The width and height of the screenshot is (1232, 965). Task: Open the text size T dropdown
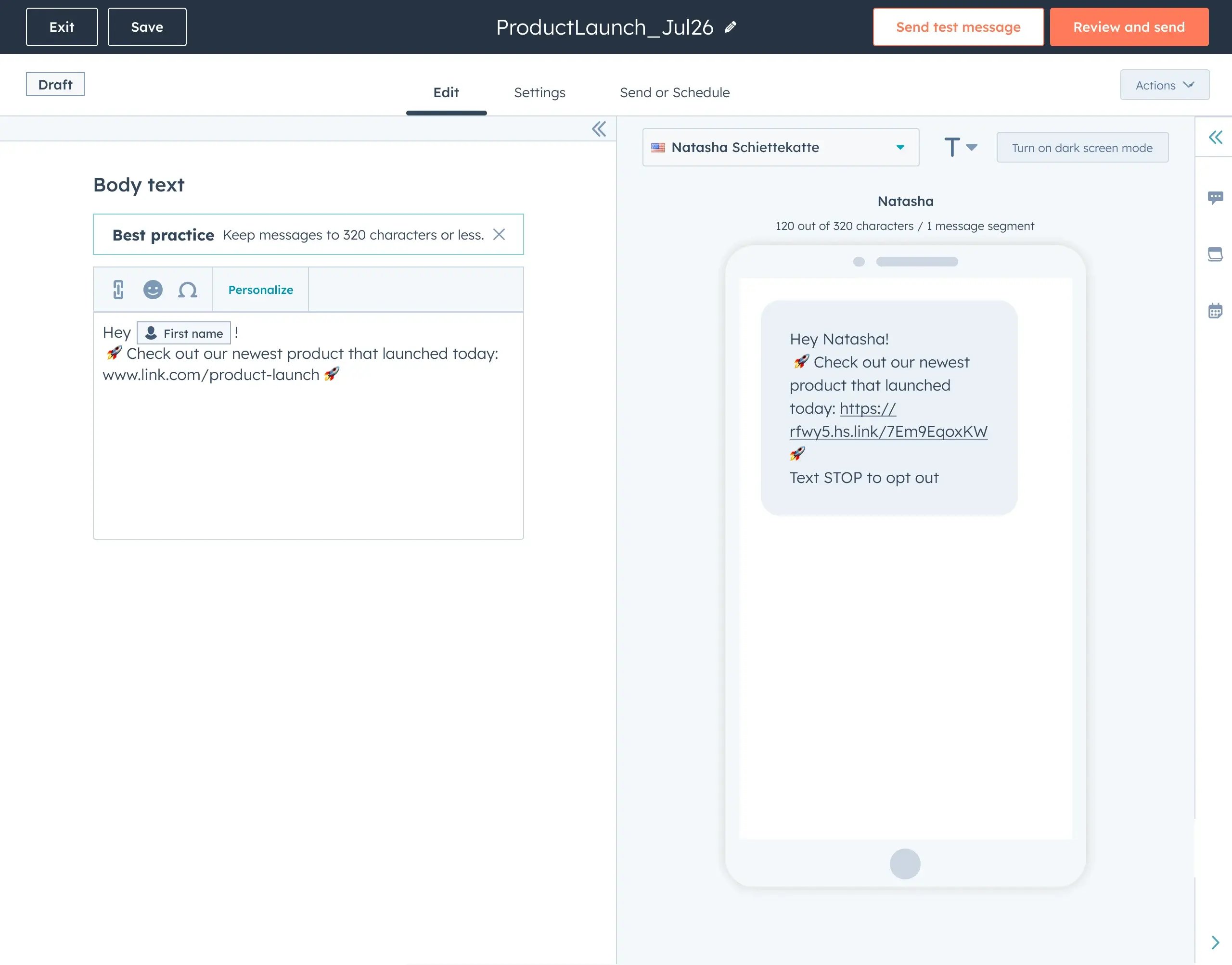click(960, 148)
